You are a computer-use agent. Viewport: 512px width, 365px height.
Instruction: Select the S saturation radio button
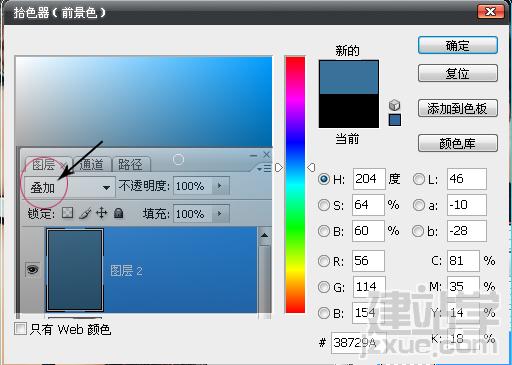click(324, 205)
